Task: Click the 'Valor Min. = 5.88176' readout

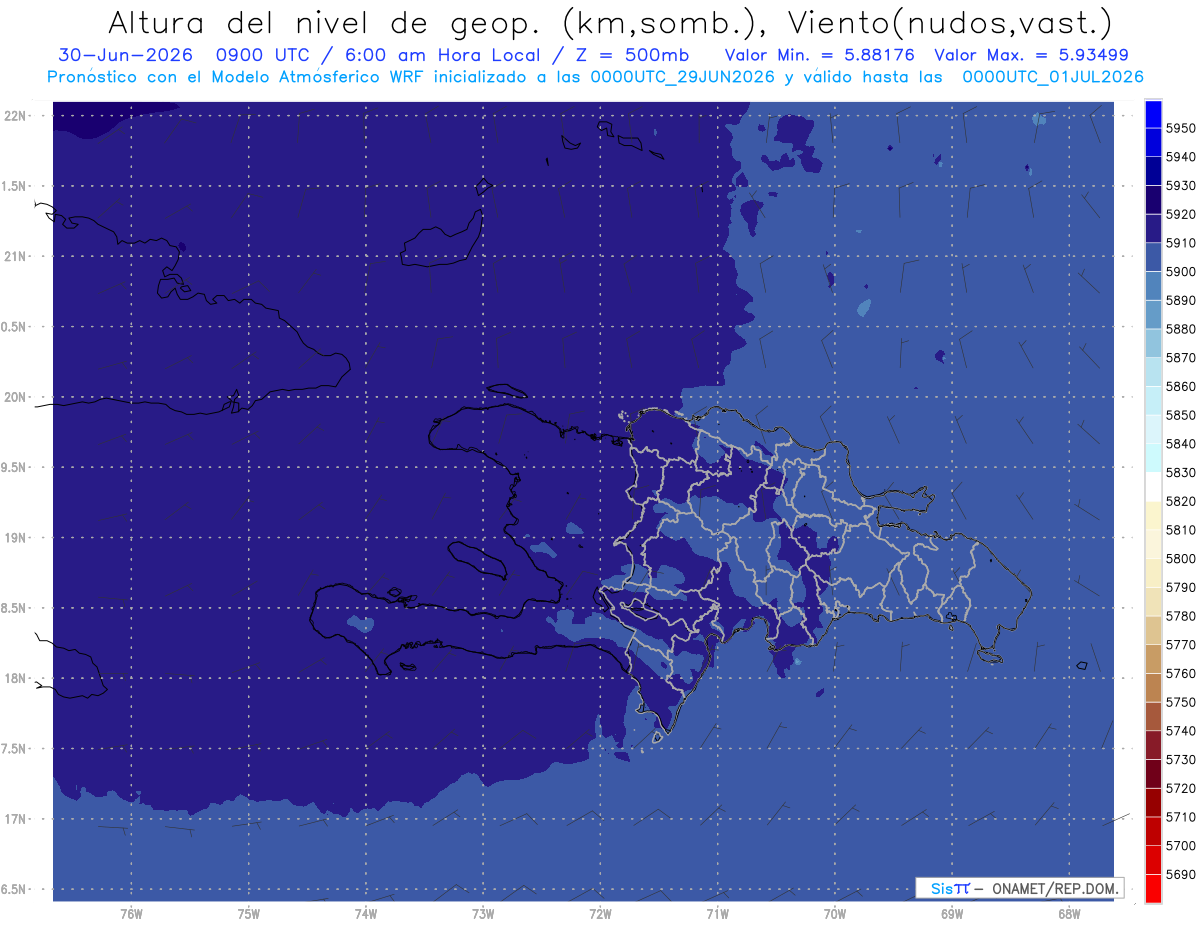Action: point(820,55)
